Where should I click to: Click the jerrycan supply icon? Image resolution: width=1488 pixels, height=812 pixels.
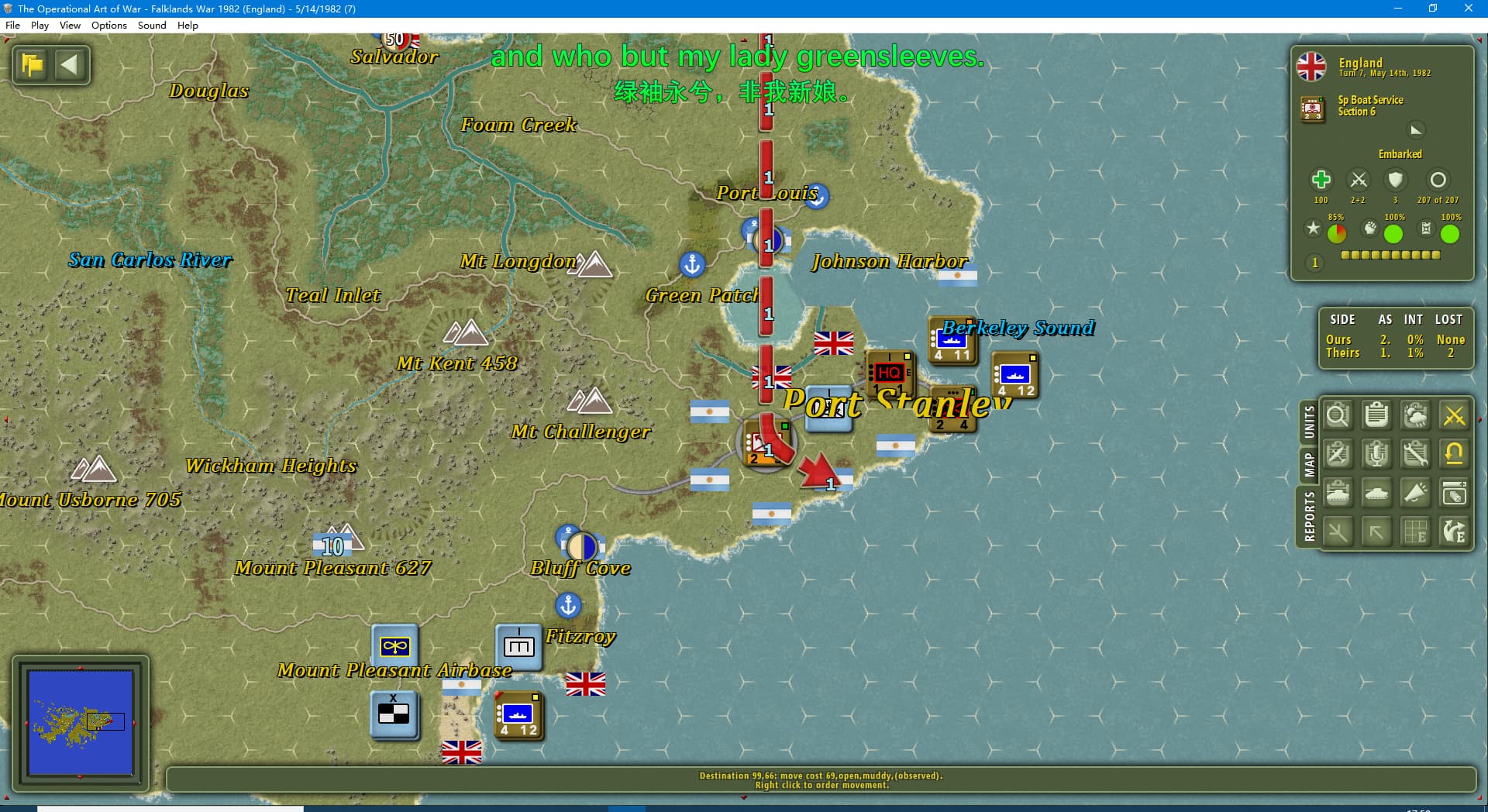pos(1426,228)
